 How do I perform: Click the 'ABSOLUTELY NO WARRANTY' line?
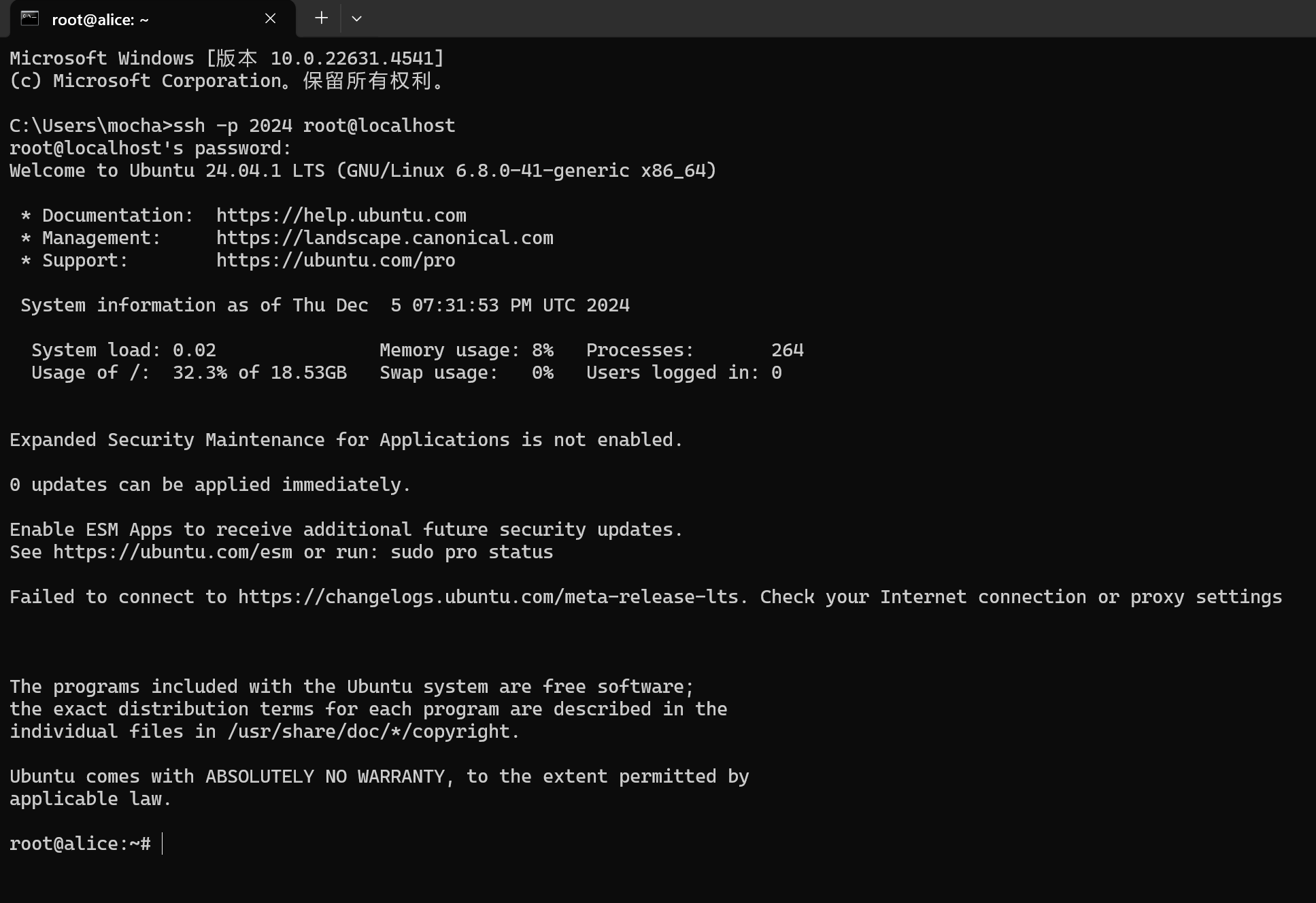(x=379, y=777)
